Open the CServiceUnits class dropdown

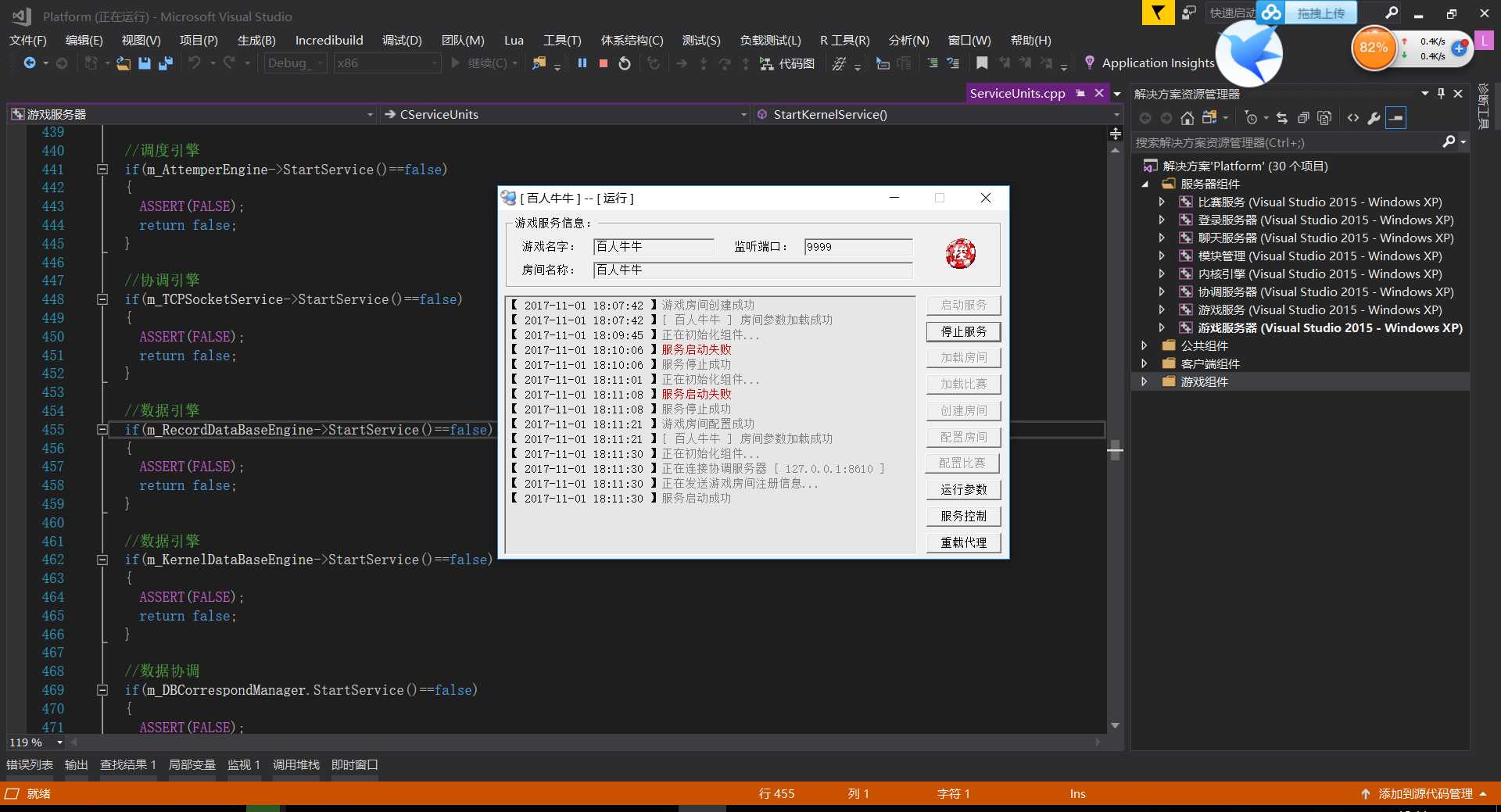click(x=566, y=114)
